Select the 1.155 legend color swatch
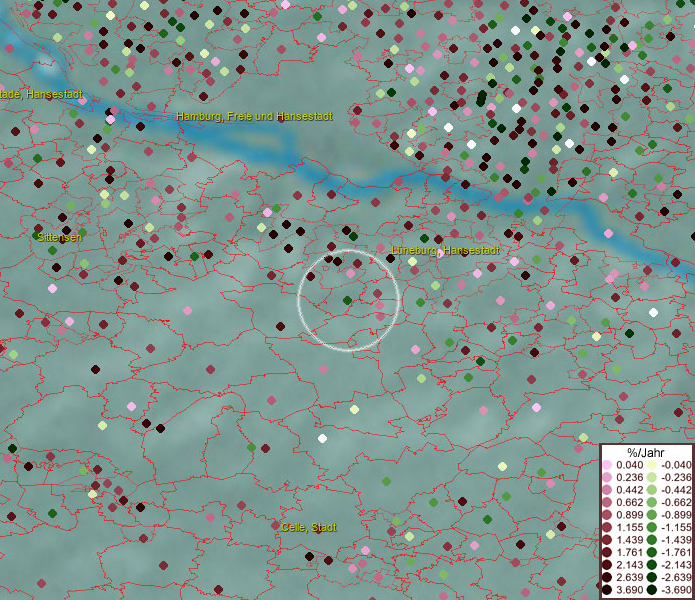This screenshot has width=695, height=600. (607, 527)
